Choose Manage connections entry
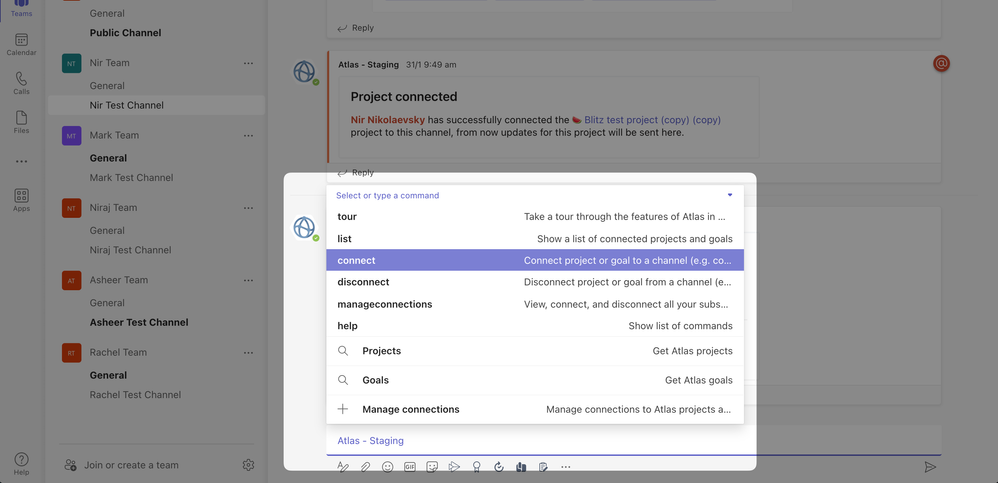Viewport: 998px width, 483px height. point(535,409)
